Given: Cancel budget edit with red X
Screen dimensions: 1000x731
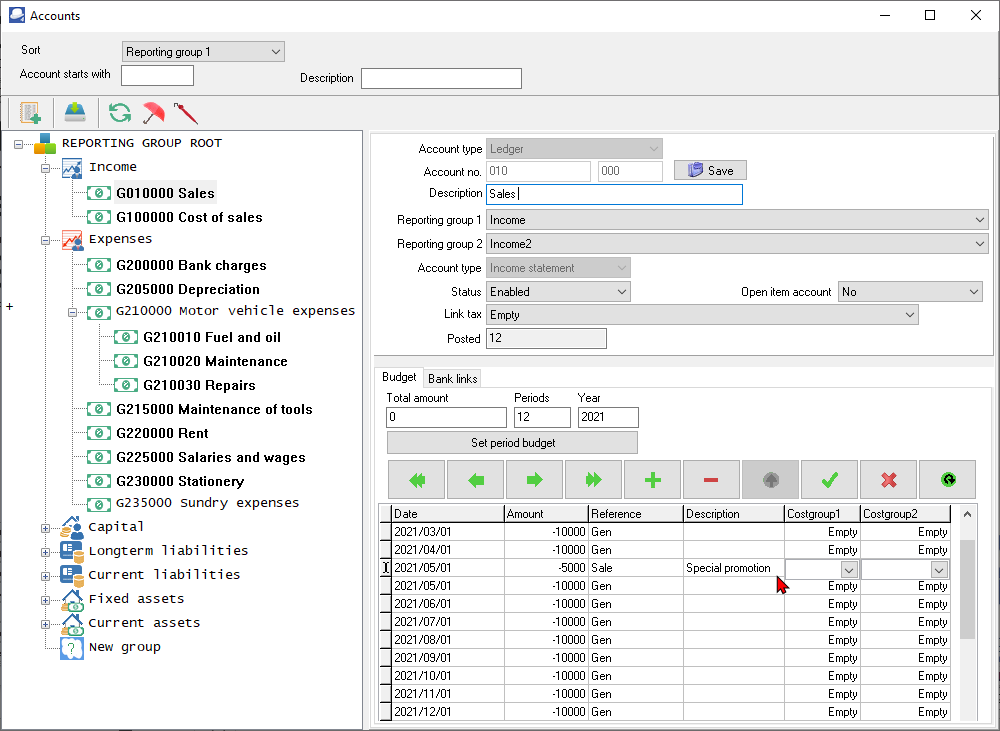Looking at the screenshot, I should pos(888,480).
